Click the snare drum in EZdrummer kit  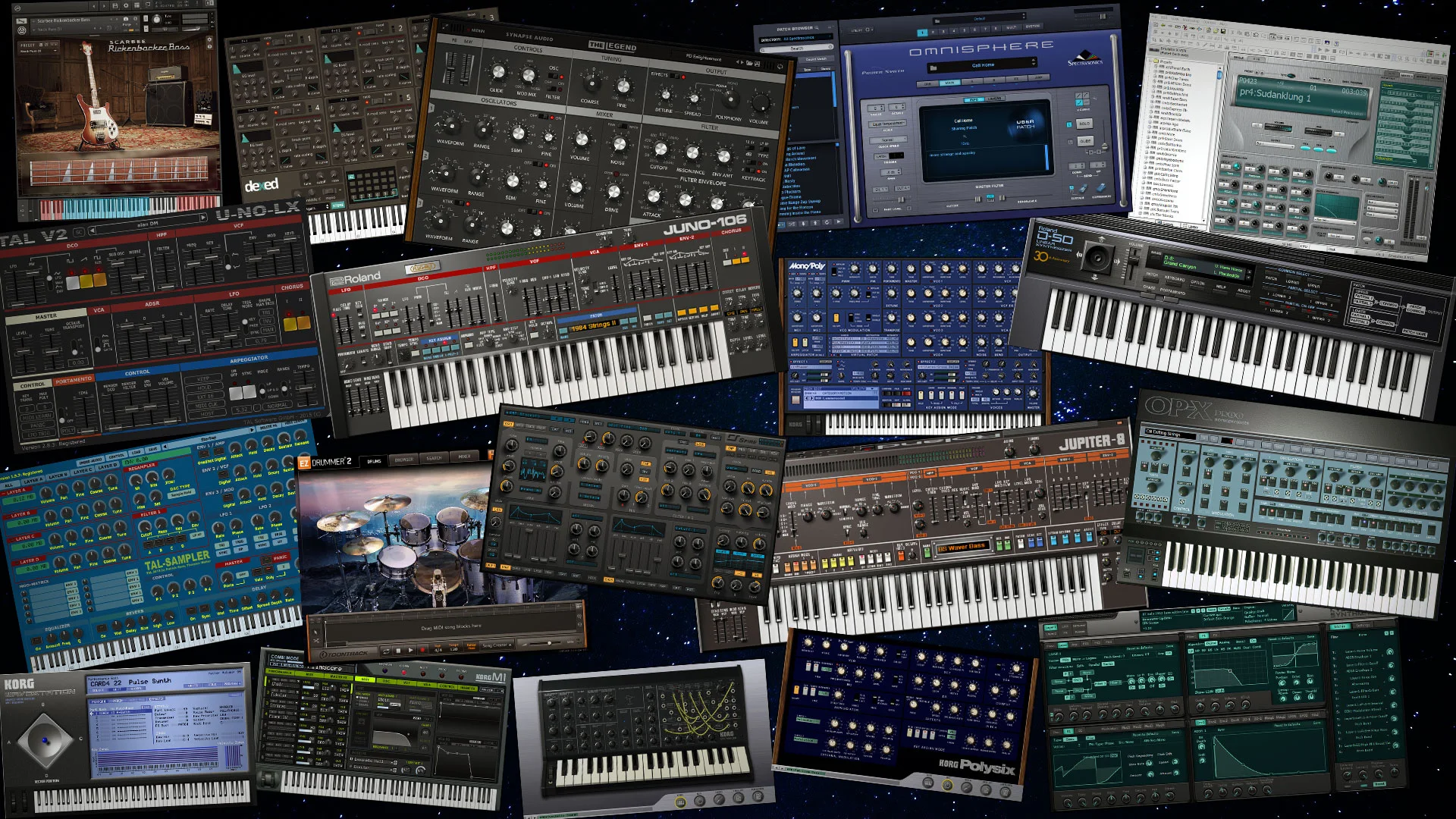click(x=397, y=561)
